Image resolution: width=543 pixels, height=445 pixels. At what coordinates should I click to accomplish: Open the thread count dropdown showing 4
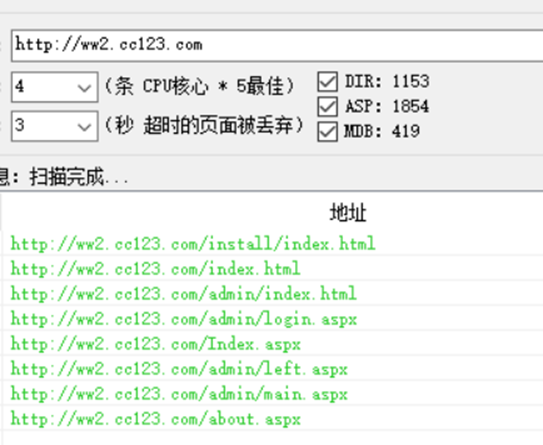point(55,87)
